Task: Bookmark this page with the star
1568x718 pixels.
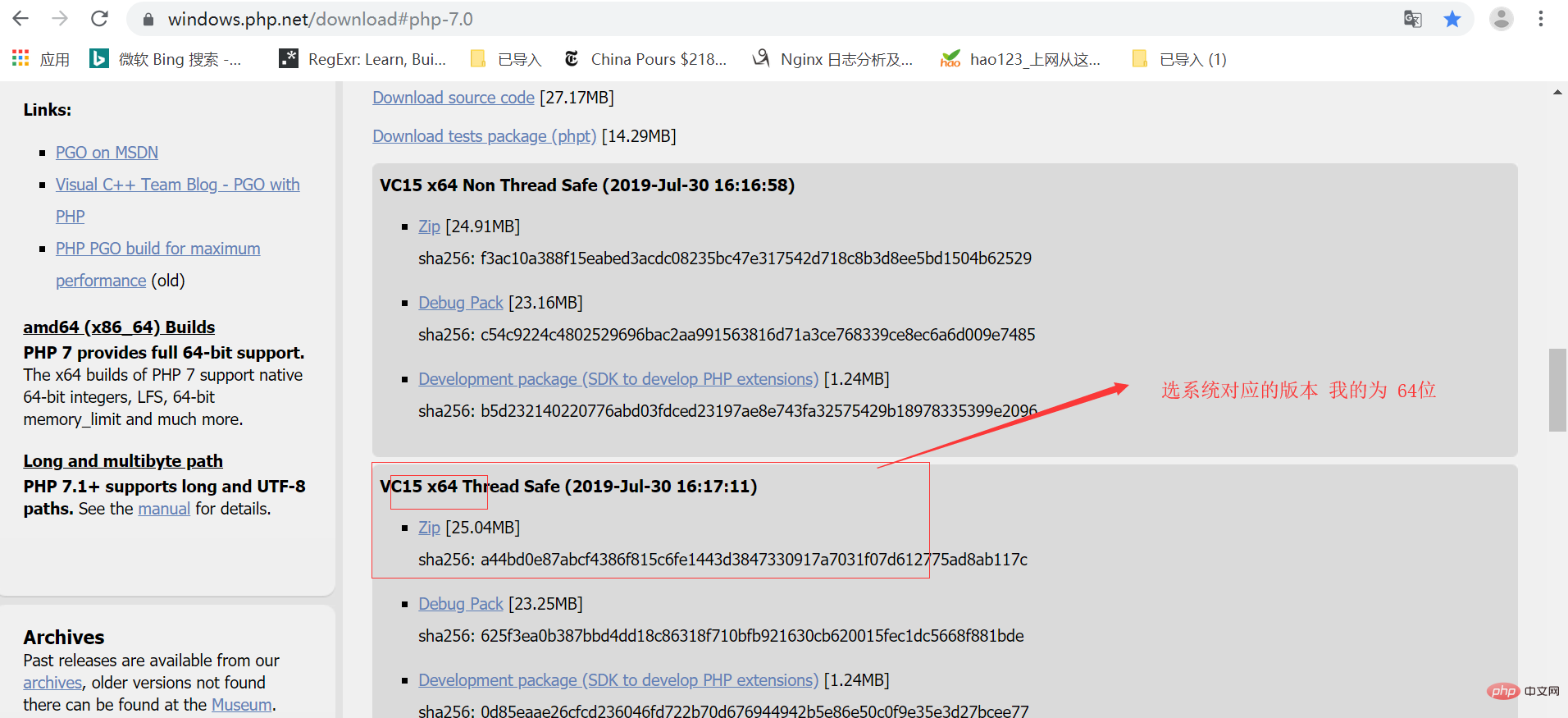Action: [x=1452, y=19]
